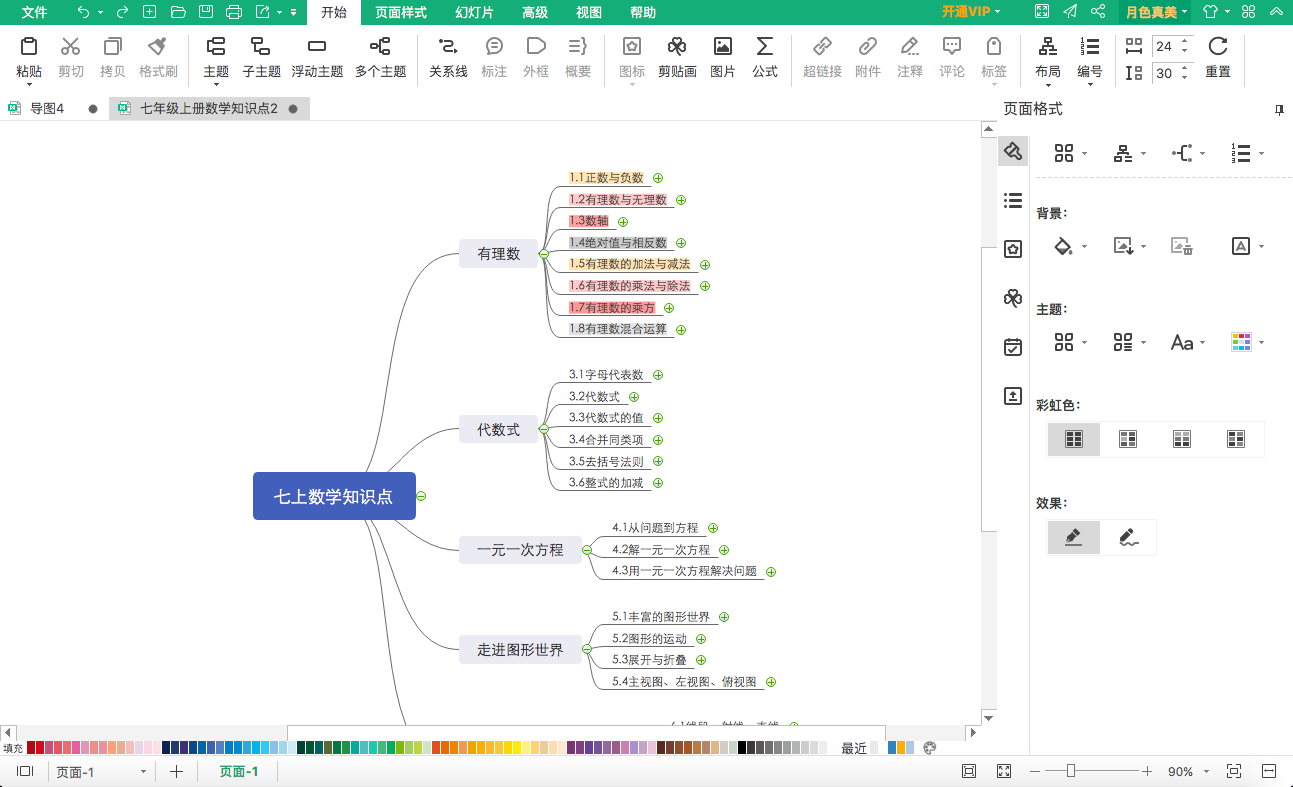This screenshot has height=787, width=1293.
Task: Add a new page with plus button
Action: (x=176, y=771)
